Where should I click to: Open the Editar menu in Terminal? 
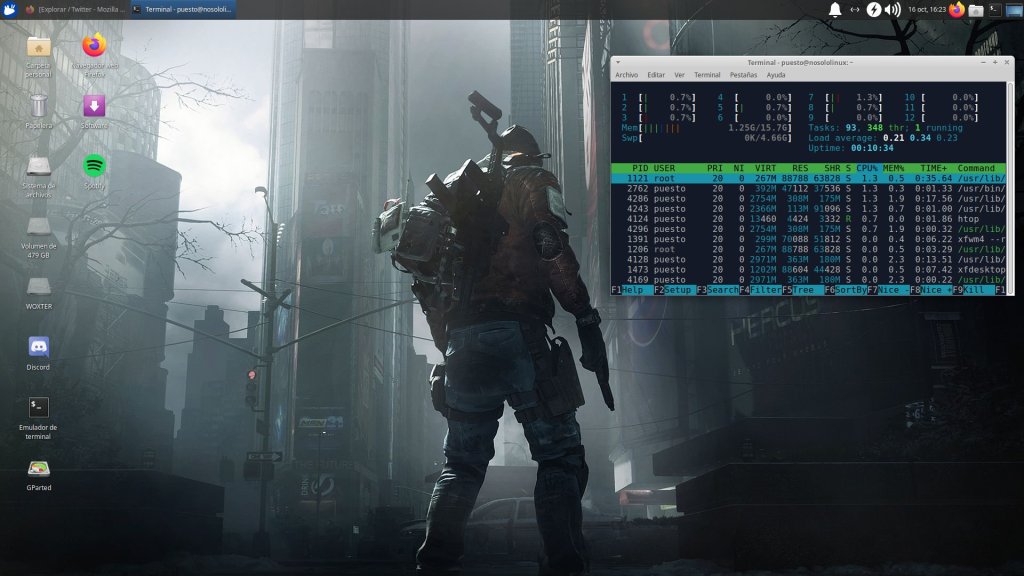pyautogui.click(x=656, y=75)
